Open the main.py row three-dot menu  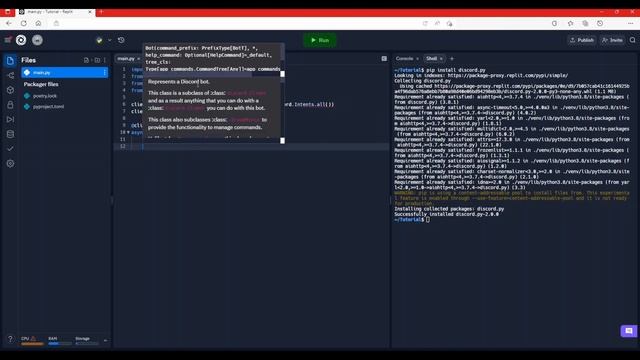tap(104, 73)
